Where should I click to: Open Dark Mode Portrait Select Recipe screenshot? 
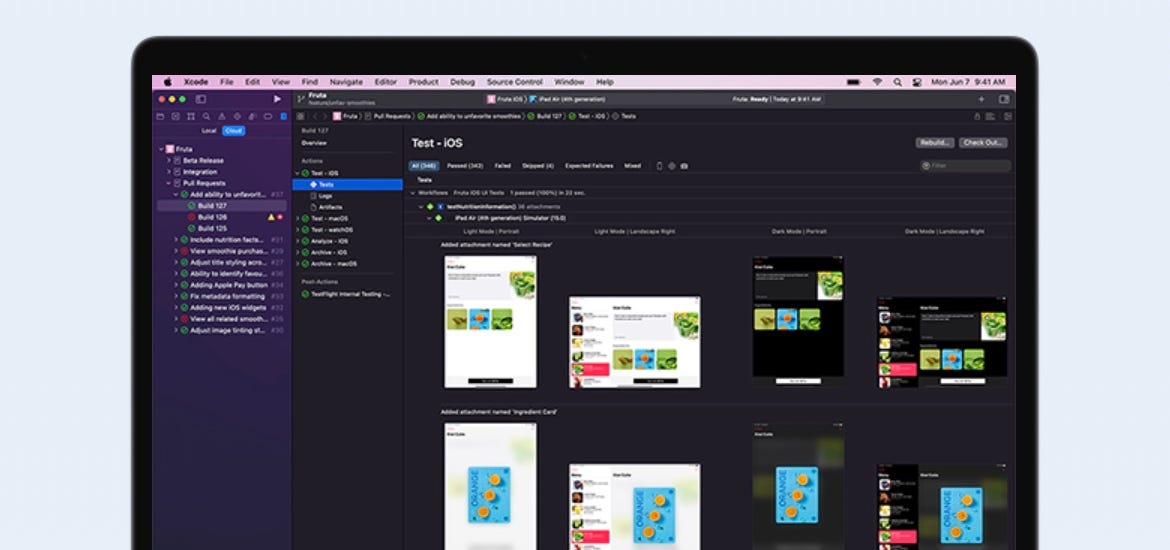(x=798, y=322)
